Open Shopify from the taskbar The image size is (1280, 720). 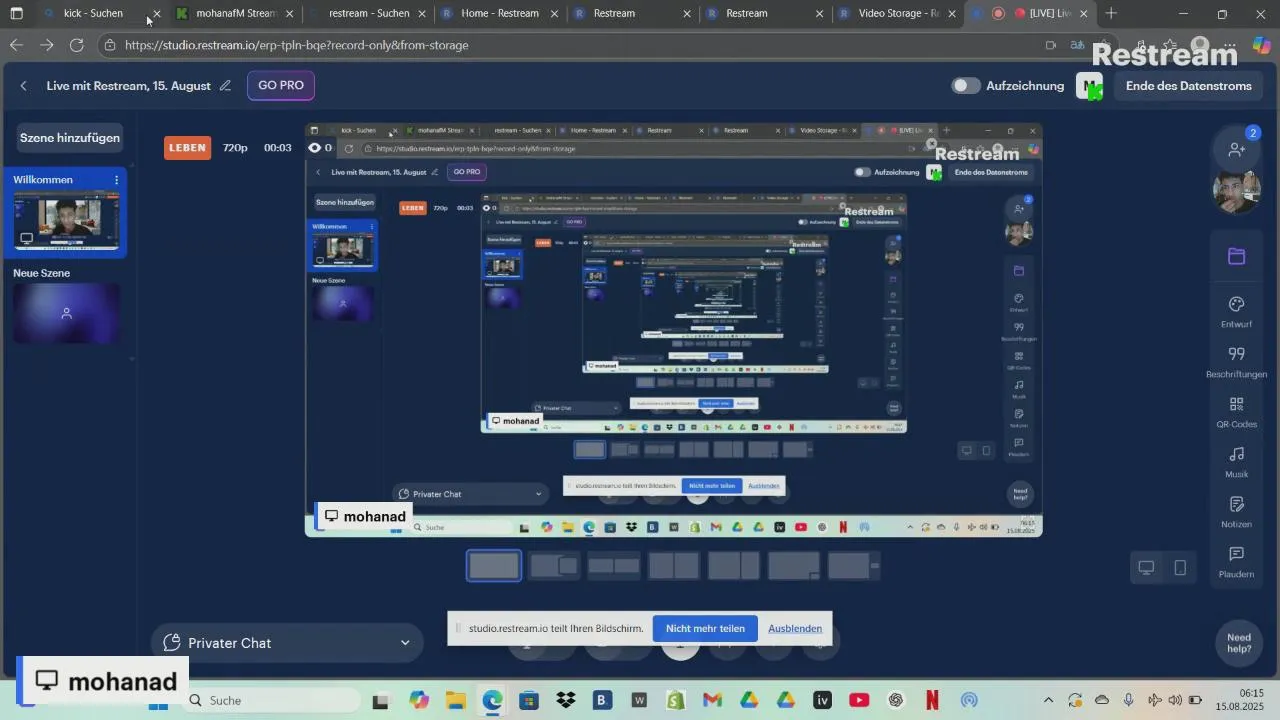[675, 700]
